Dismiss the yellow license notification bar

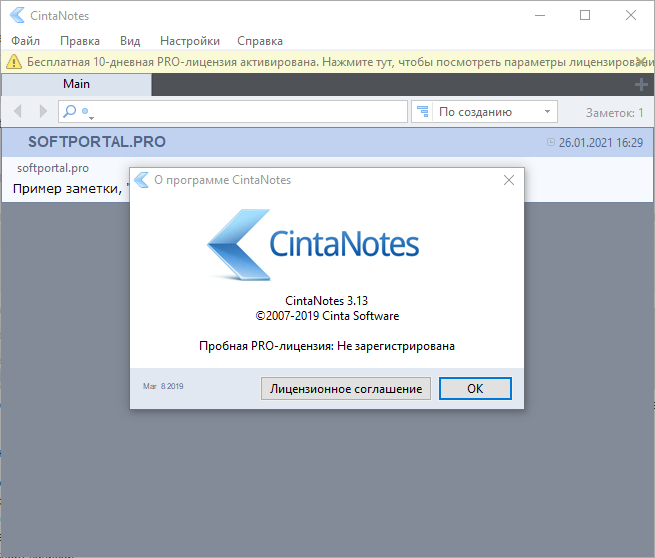[642, 61]
